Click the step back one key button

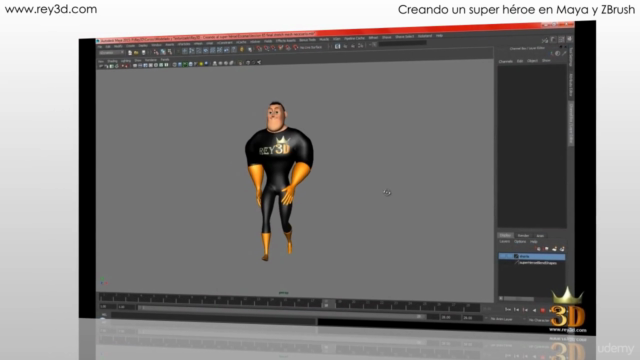[x=525, y=310]
